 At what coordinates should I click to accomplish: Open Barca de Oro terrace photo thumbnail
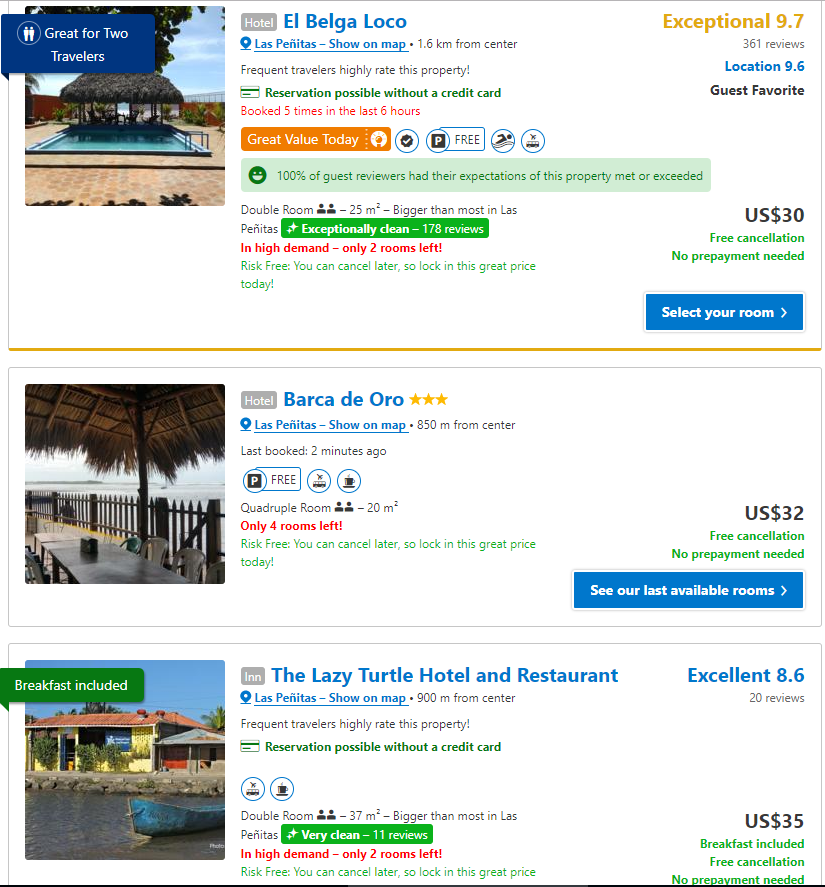tap(125, 484)
